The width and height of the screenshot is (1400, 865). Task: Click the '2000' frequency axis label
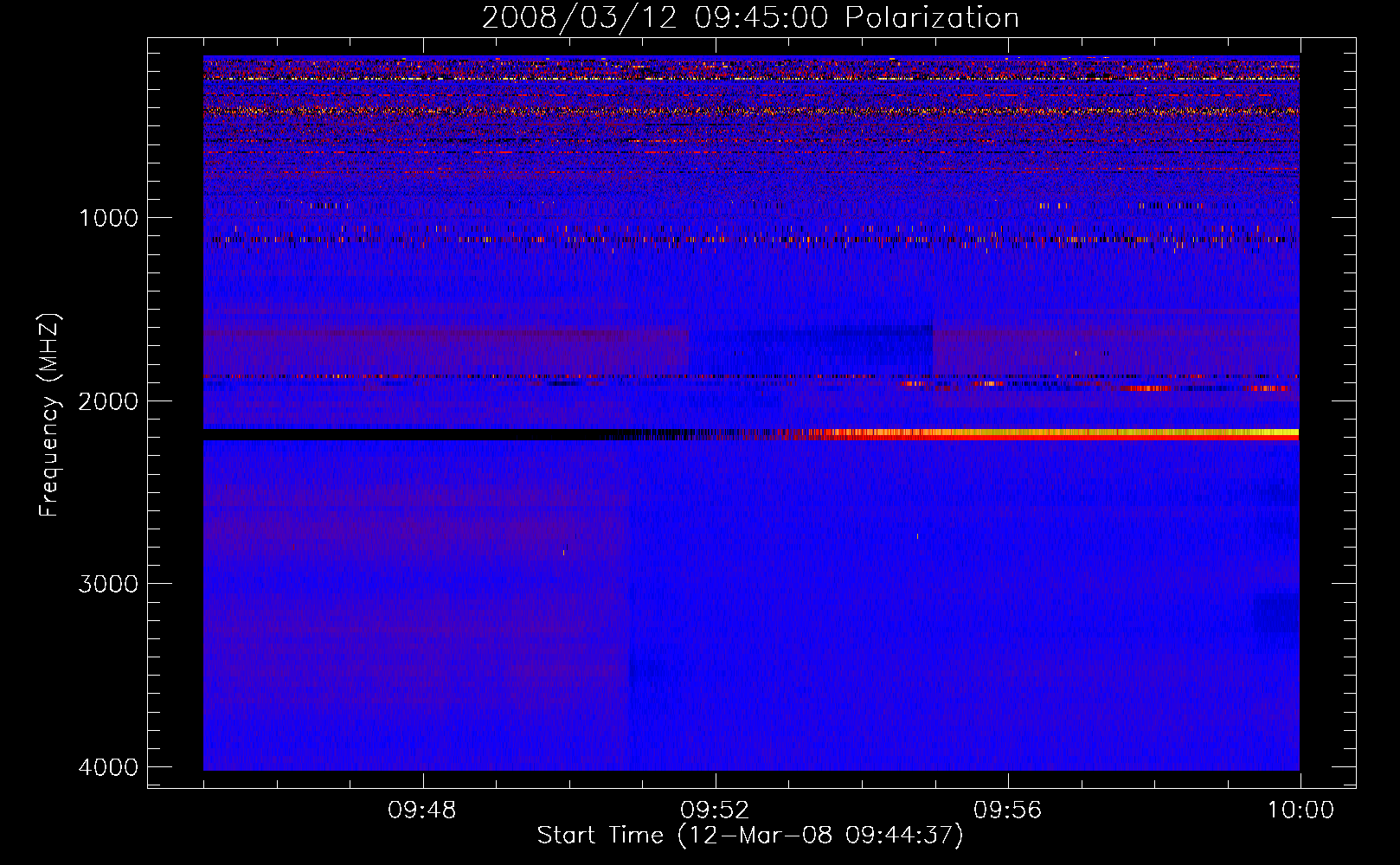(108, 400)
